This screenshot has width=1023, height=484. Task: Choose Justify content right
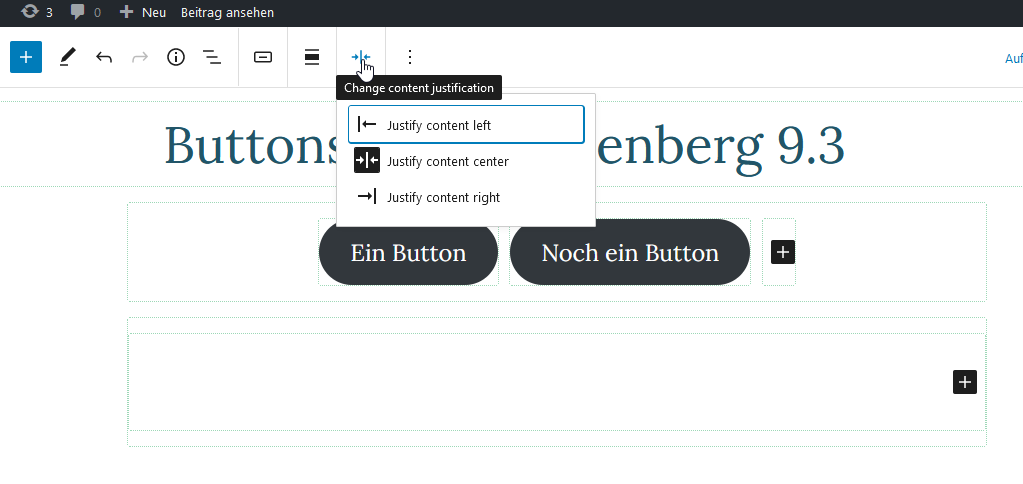click(x=466, y=196)
